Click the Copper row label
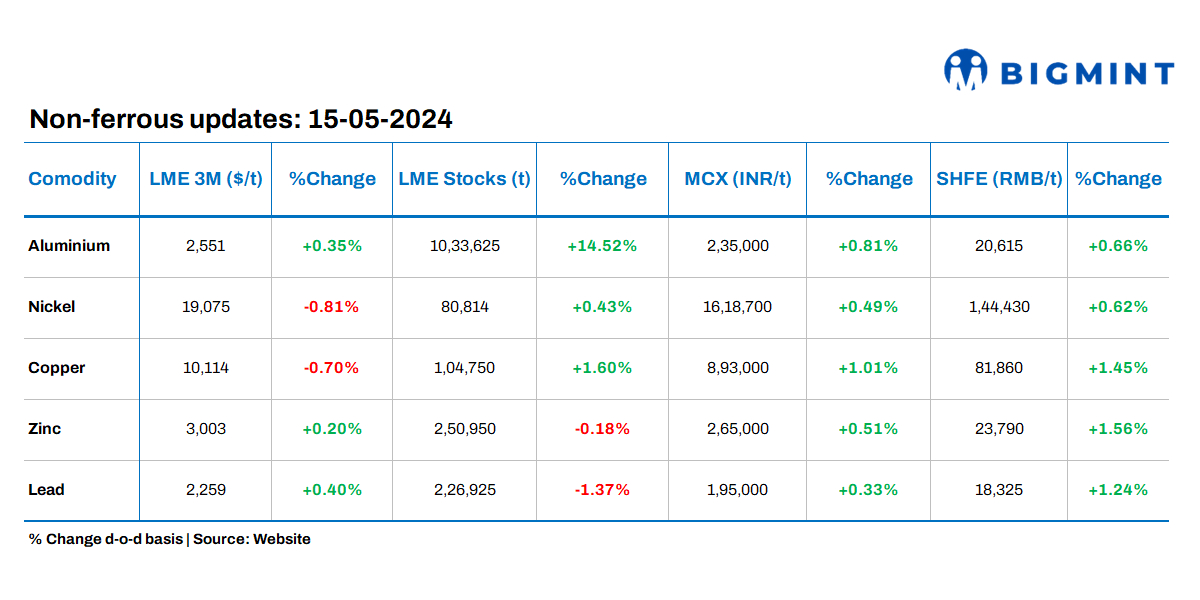The width and height of the screenshot is (1200, 600). (57, 368)
